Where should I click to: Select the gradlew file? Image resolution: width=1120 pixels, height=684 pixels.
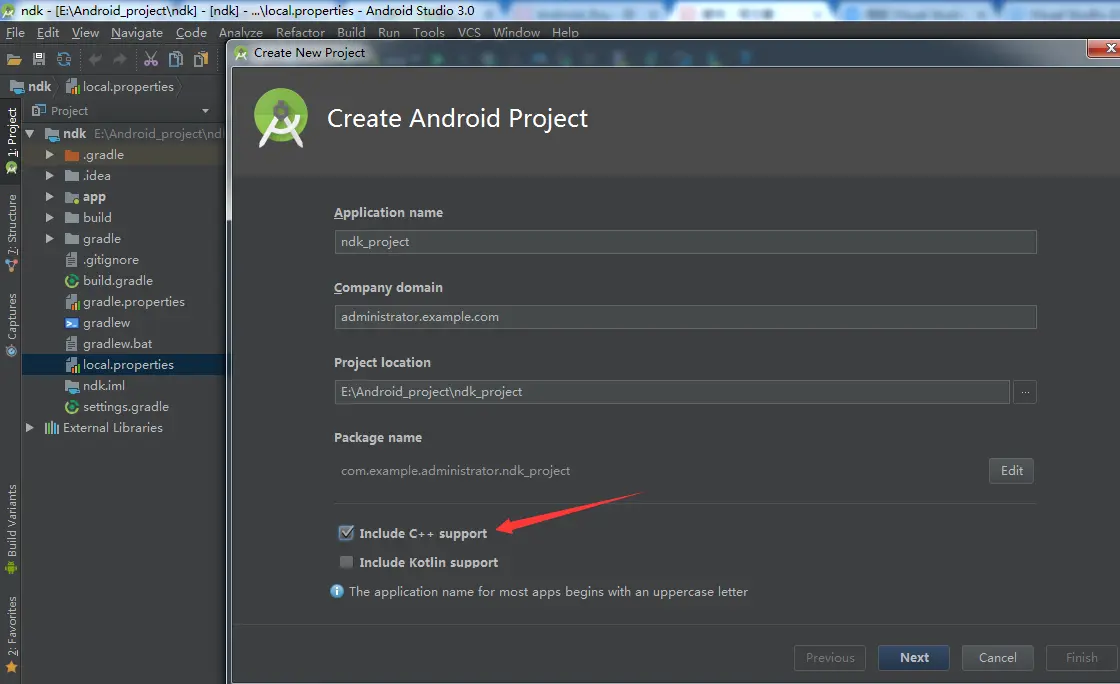point(97,323)
